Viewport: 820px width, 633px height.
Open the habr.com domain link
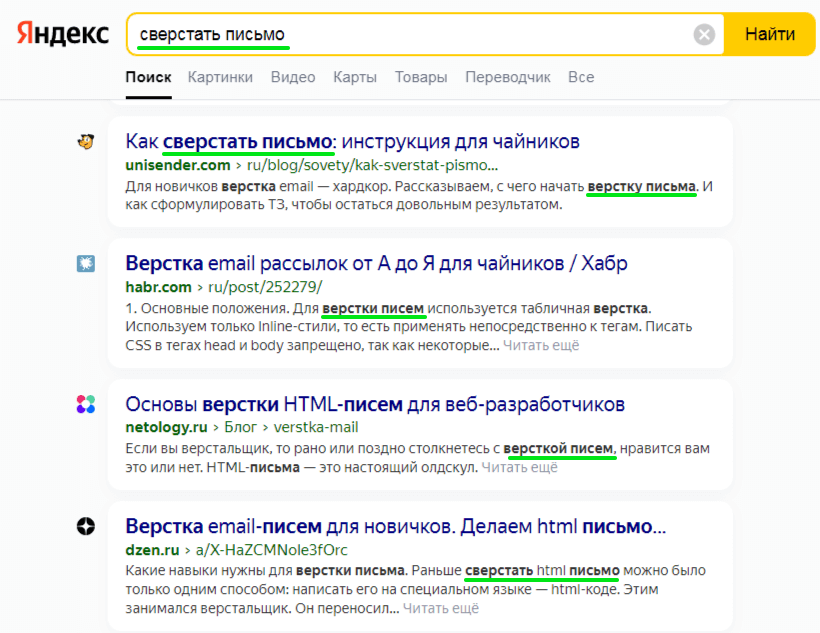click(158, 287)
